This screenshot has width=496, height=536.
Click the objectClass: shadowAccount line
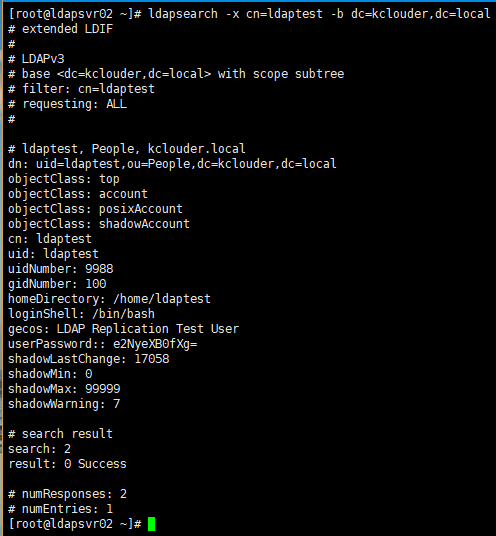99,224
